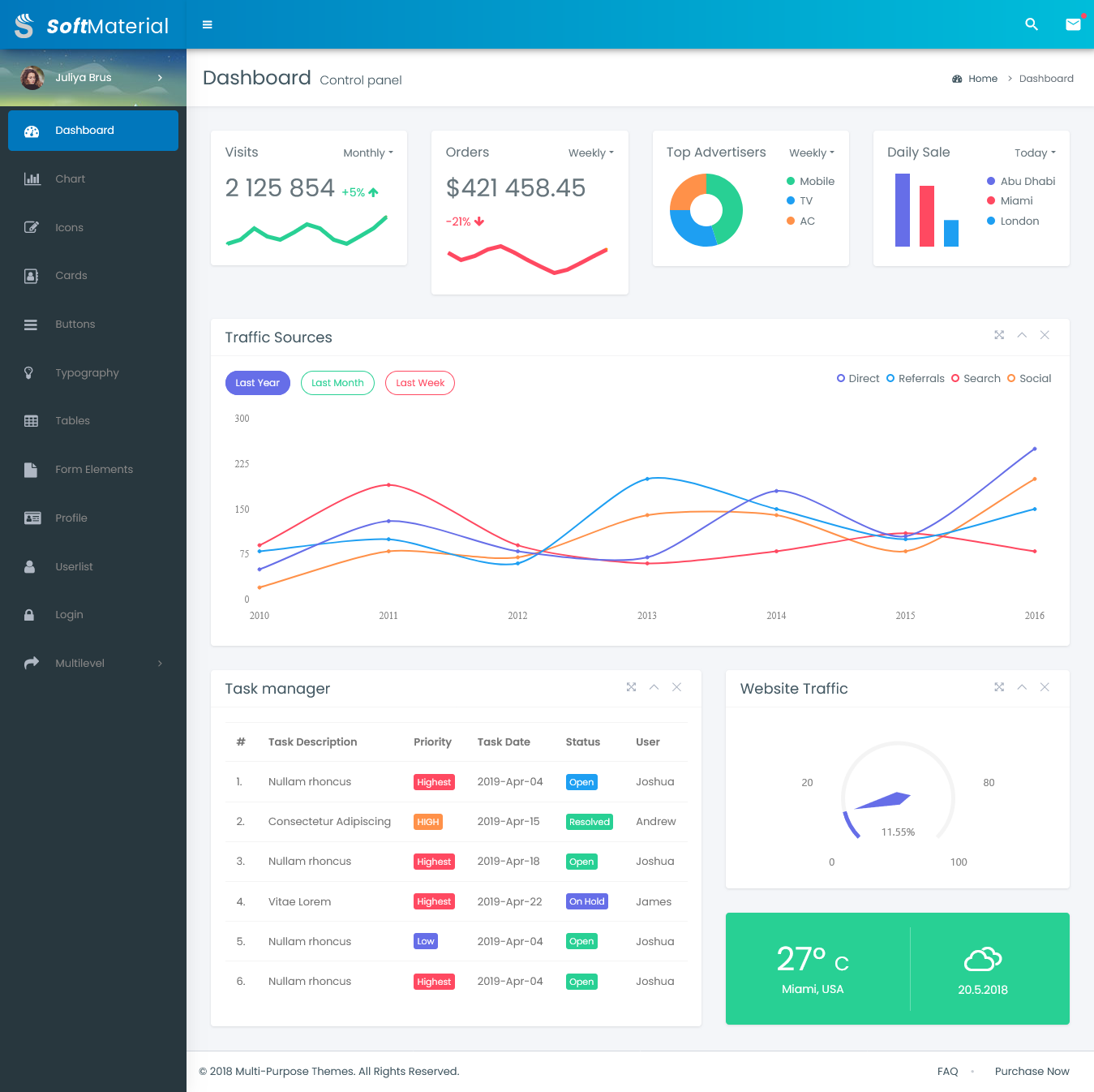This screenshot has height=1092, width=1094.
Task: Open Buttons in the sidebar menu
Action: 93,325
